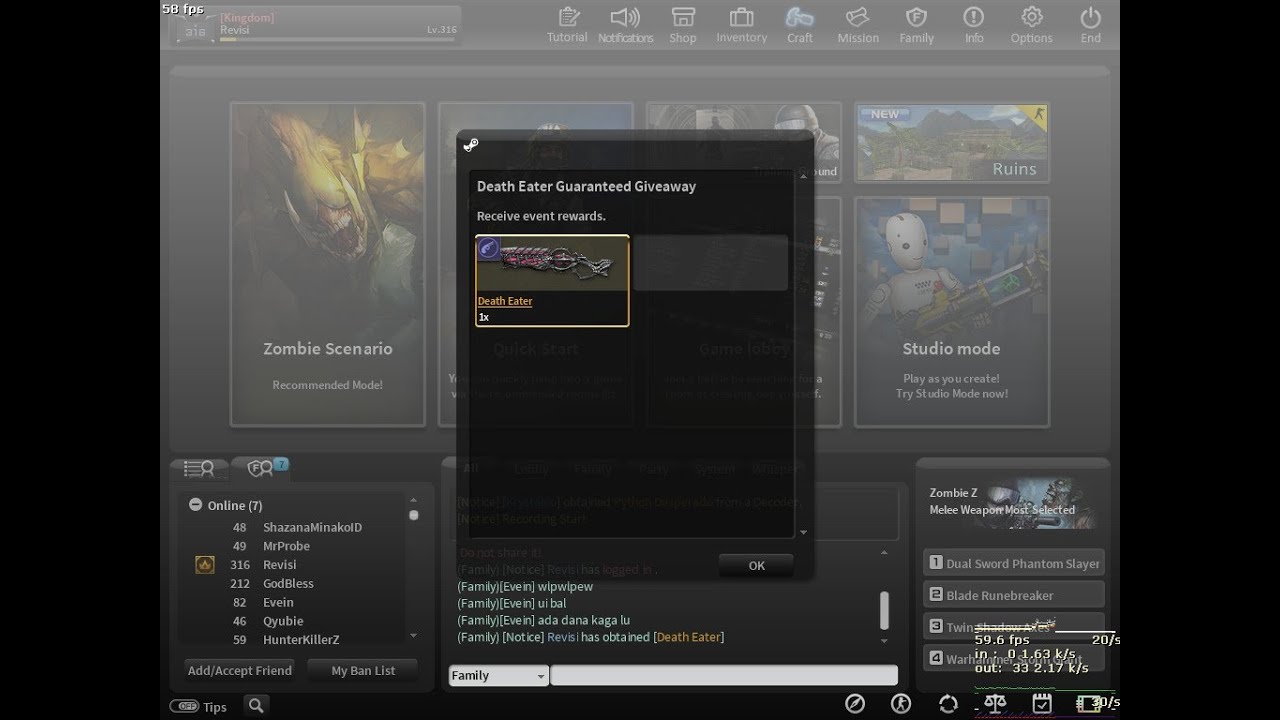Click the crown badge beside Revisi
Viewport: 1280px width, 720px height.
(x=205, y=565)
